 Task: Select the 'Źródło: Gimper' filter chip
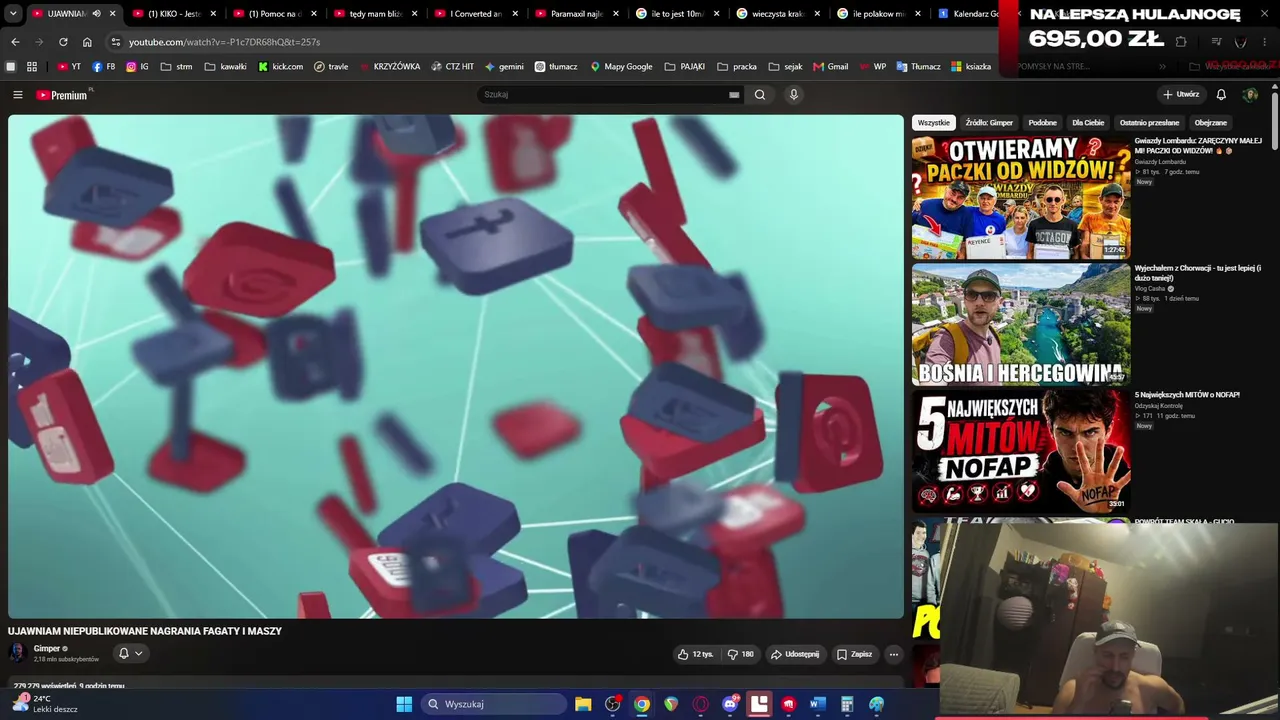tap(989, 123)
